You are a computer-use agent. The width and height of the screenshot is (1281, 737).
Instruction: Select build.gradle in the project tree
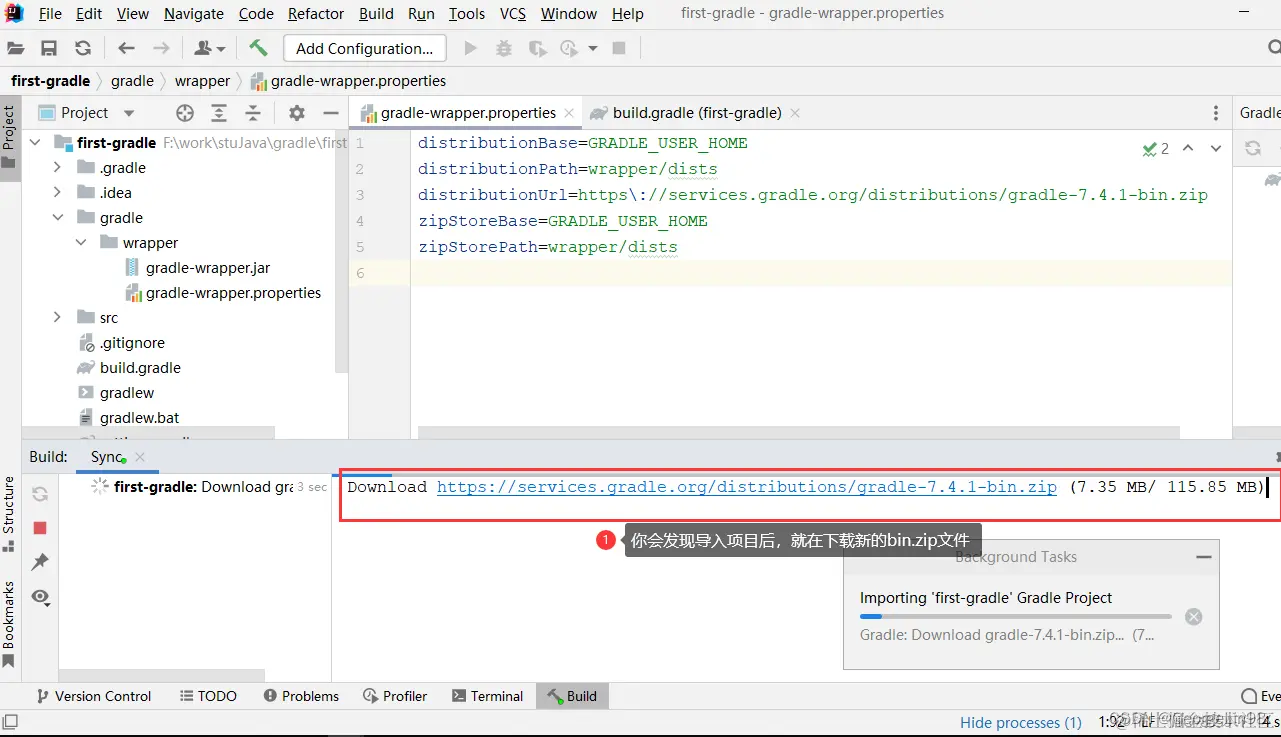[x=140, y=368]
